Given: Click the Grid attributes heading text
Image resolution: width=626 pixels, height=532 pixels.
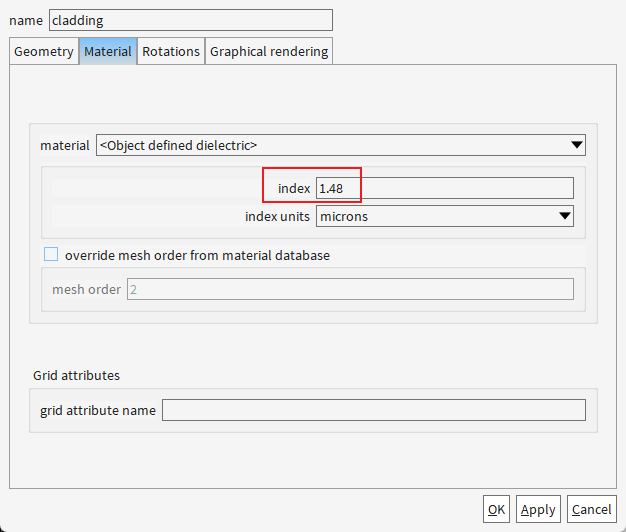Looking at the screenshot, I should (76, 375).
